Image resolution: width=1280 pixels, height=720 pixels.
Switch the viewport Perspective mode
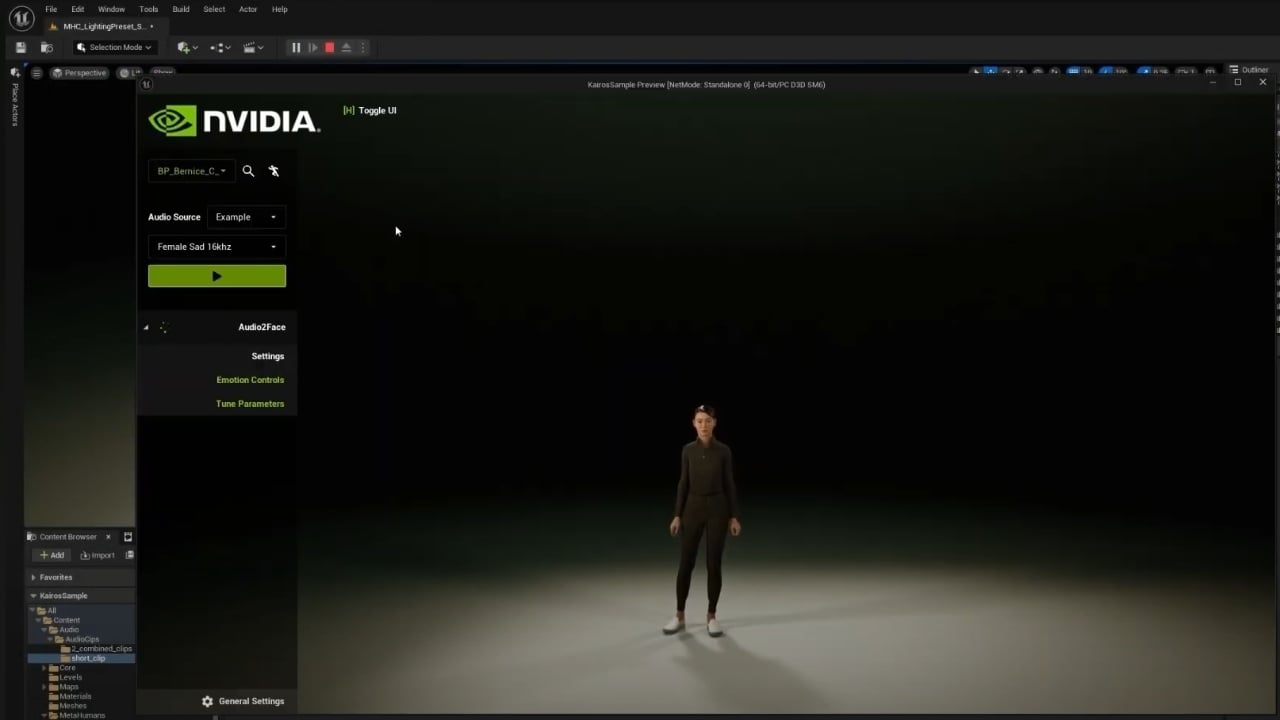coord(79,73)
